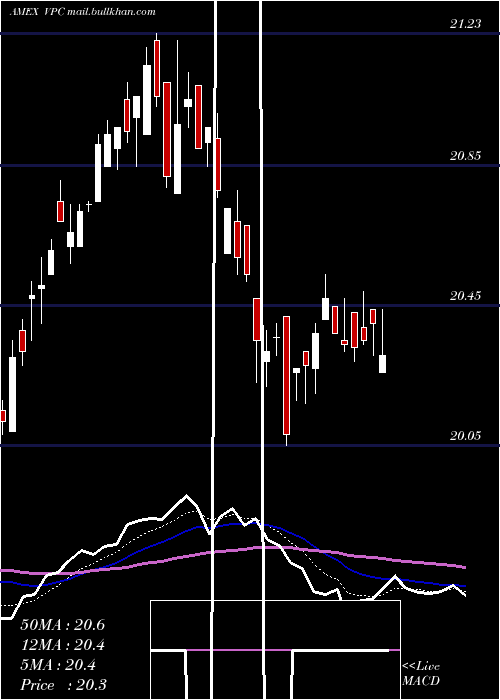The height and width of the screenshot is (700, 500).
Task: Click the 20.05 price level label
Action: pos(466,436)
